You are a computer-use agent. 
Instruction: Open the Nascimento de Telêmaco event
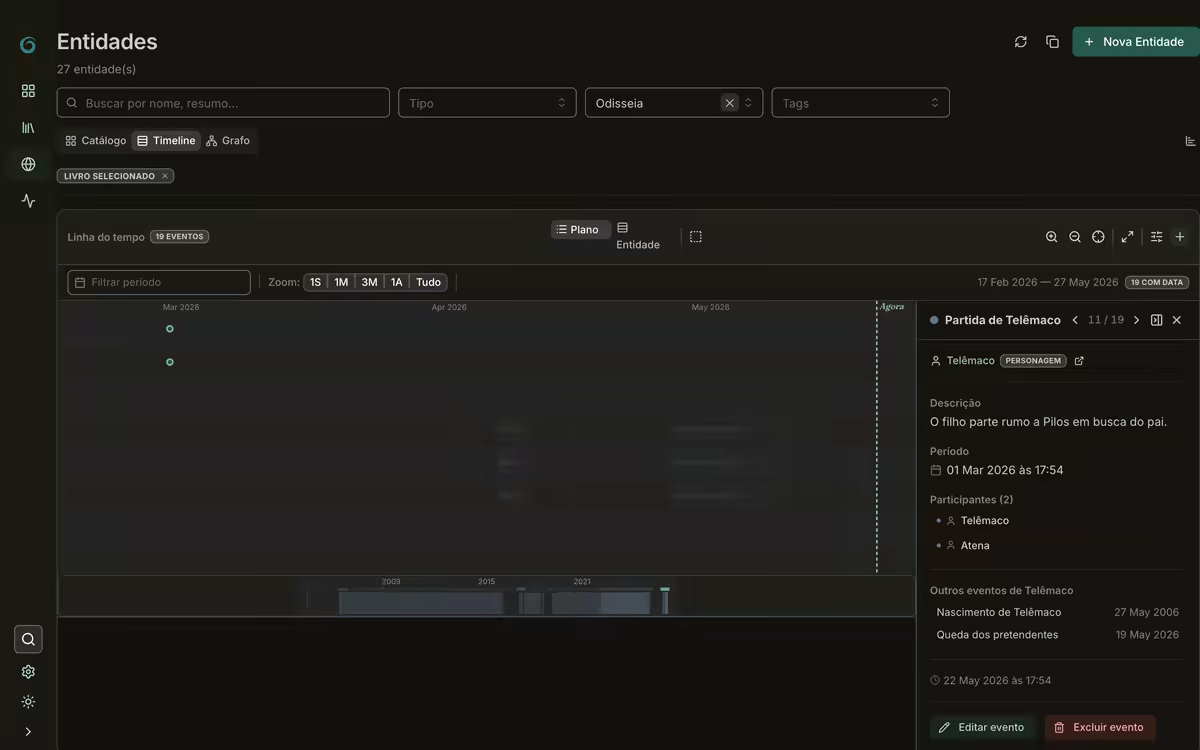(x=1057, y=612)
